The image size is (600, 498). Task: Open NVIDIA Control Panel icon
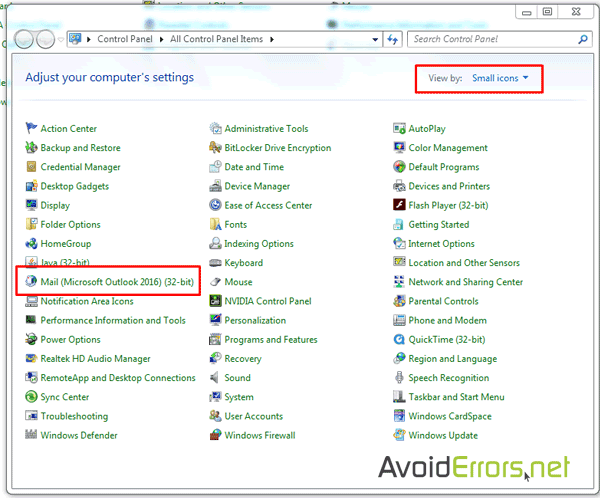(x=216, y=301)
